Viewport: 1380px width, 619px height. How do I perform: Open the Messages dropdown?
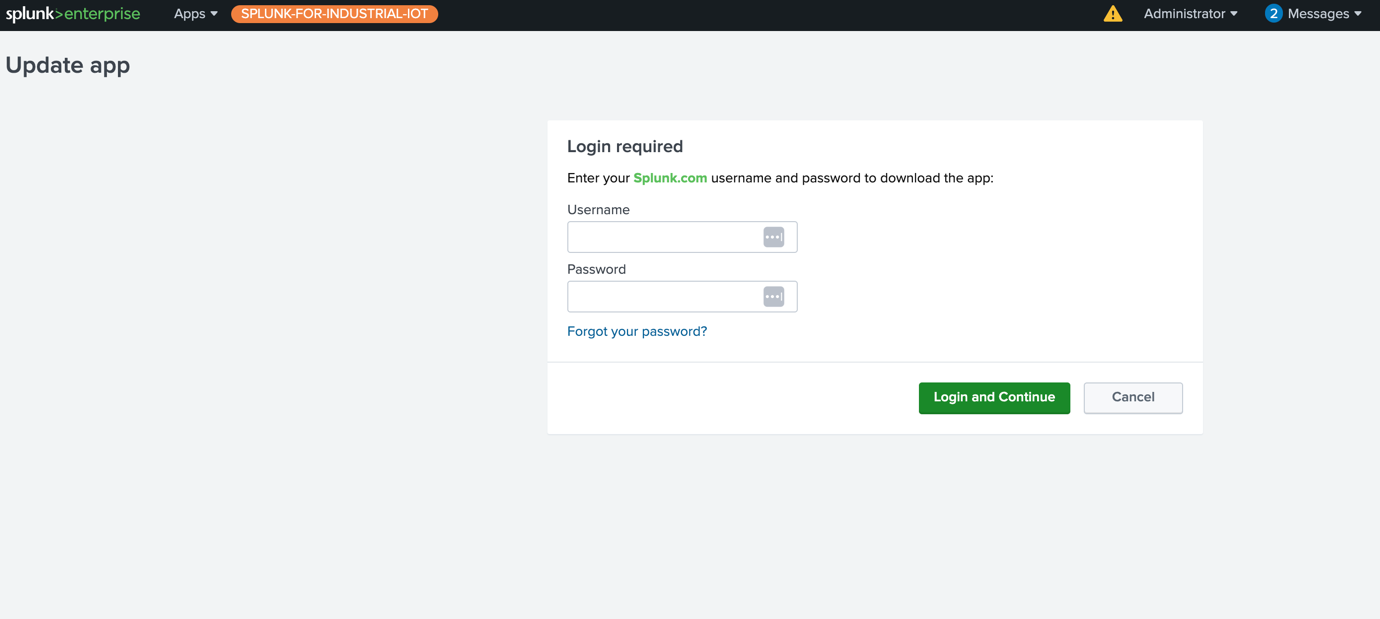1324,14
